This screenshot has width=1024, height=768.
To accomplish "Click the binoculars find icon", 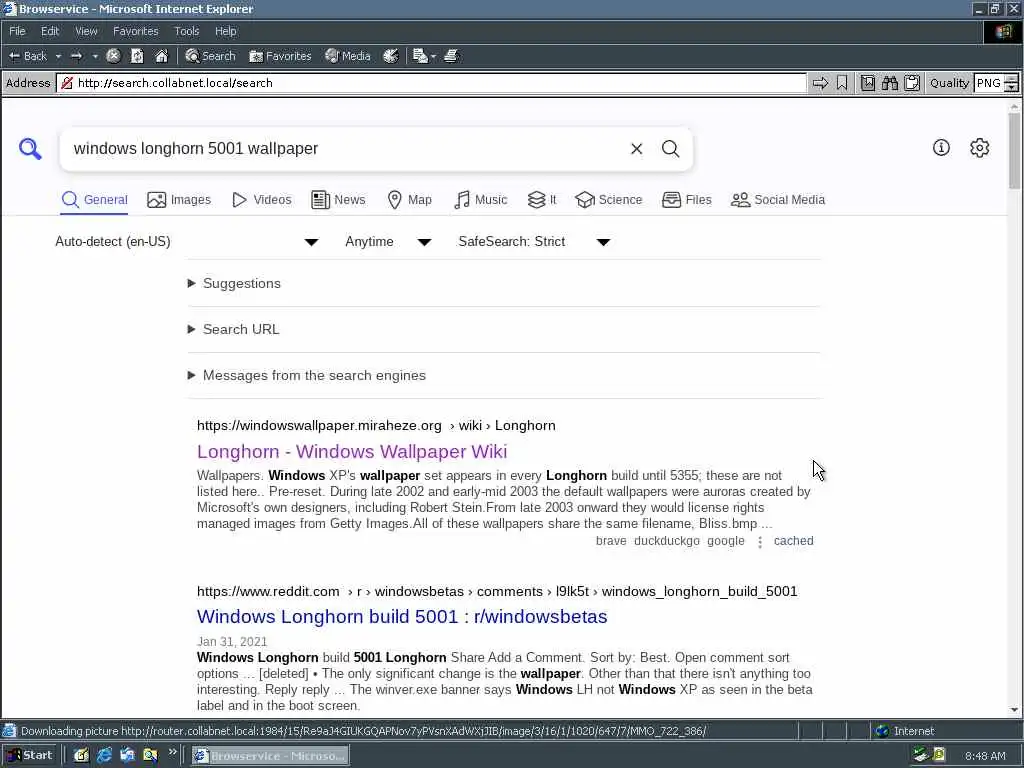I will point(889,83).
